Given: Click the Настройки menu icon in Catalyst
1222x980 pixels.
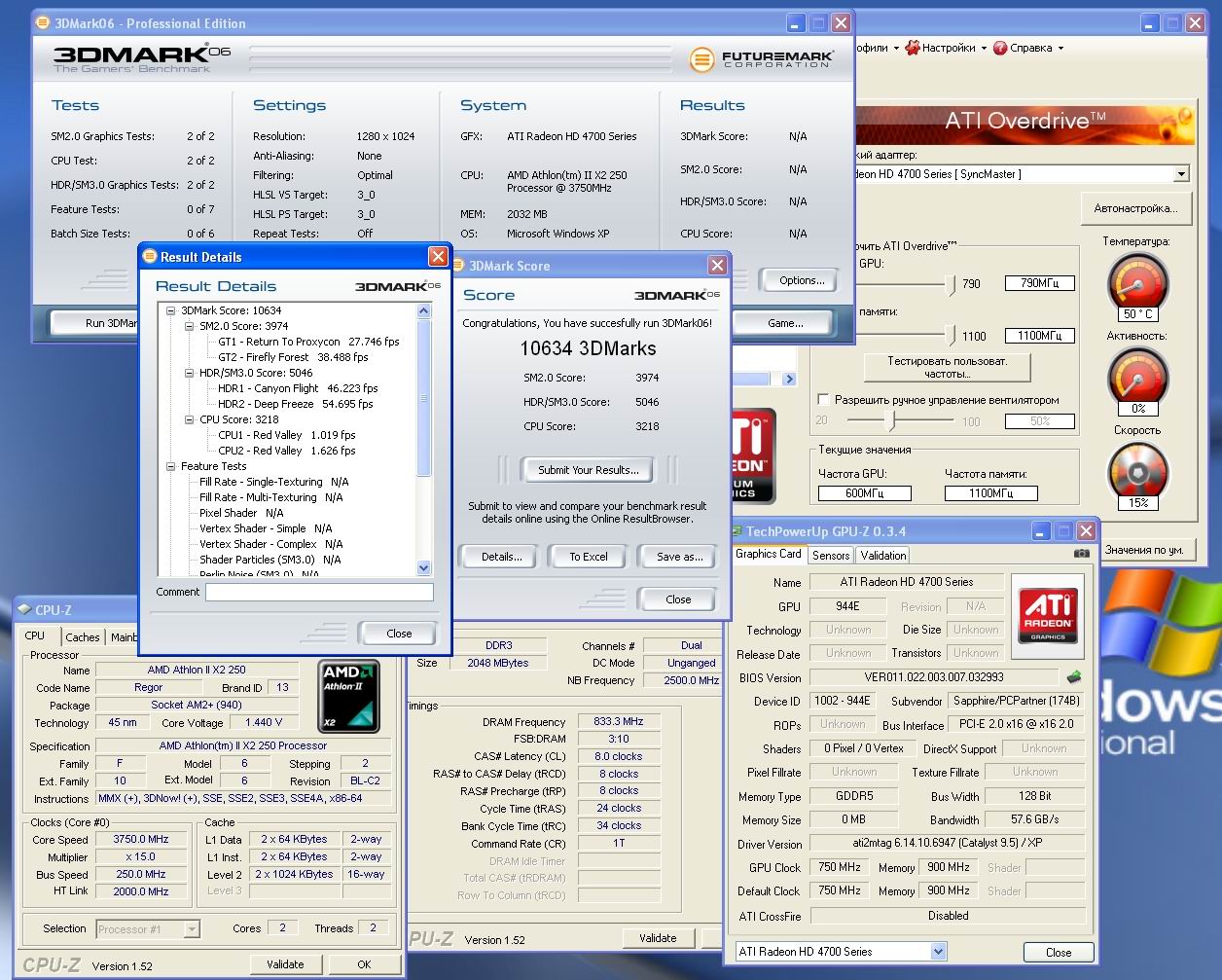Looking at the screenshot, I should pos(913,47).
